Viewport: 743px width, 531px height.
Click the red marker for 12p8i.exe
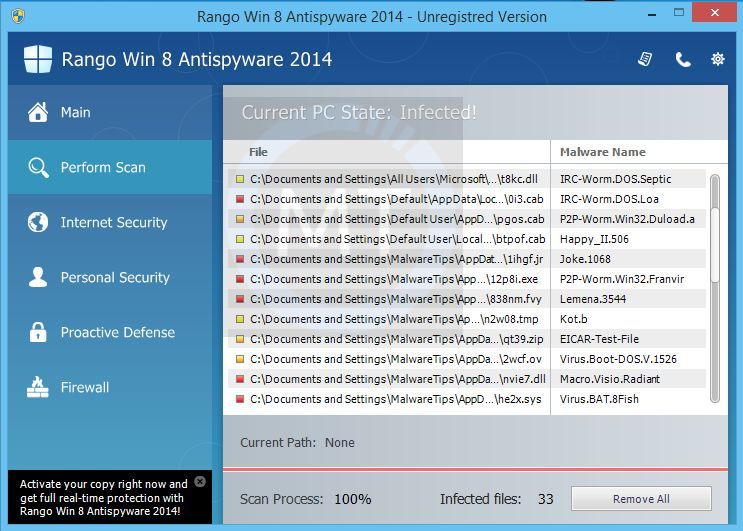(240, 279)
